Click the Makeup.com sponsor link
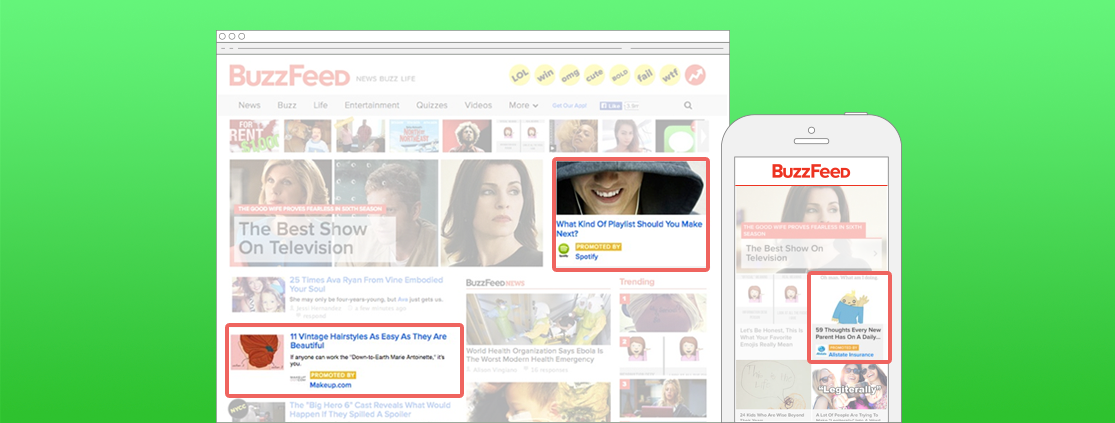The image size is (1115, 423). [330, 384]
